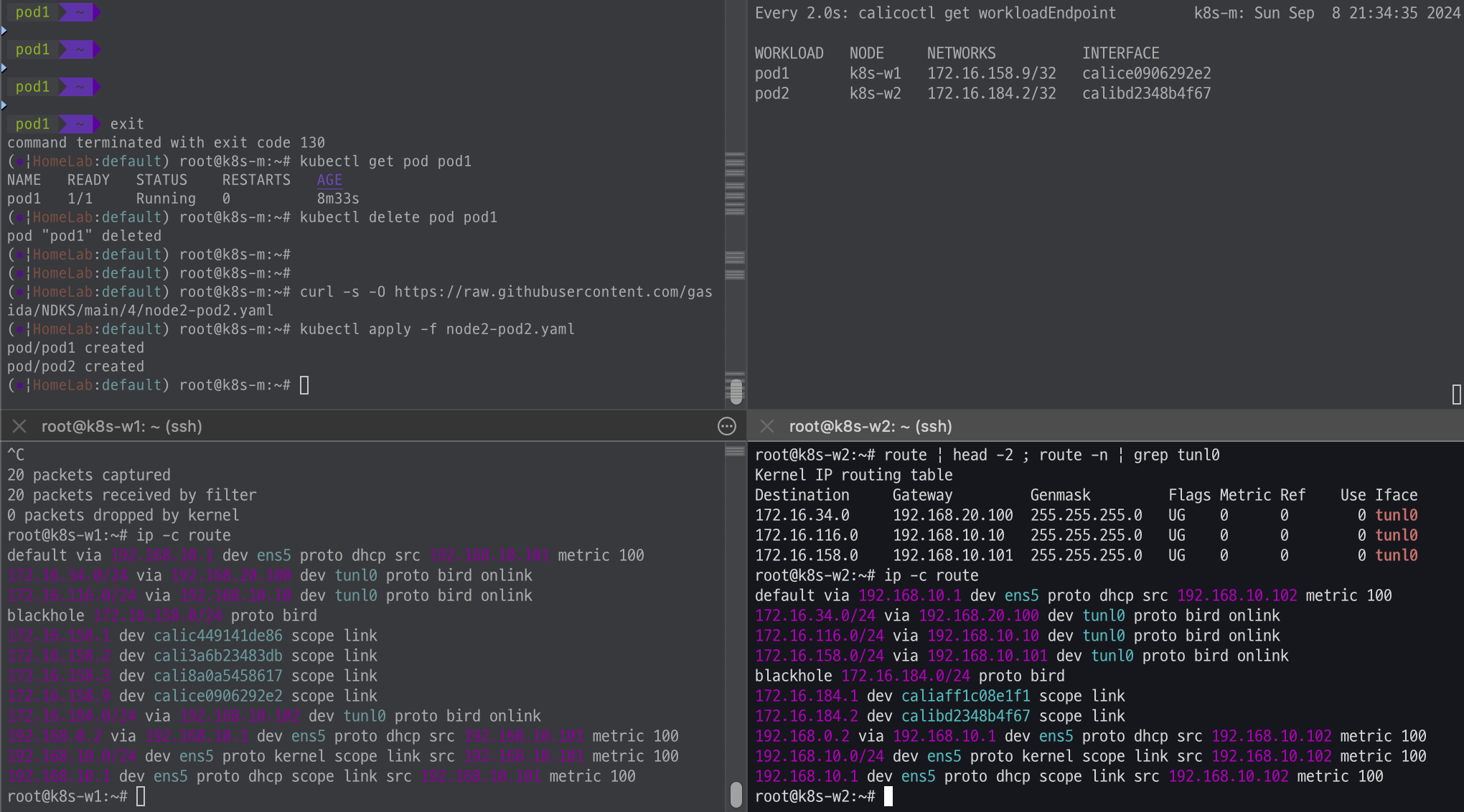Click the pod1 prompt badge at top

click(32, 12)
